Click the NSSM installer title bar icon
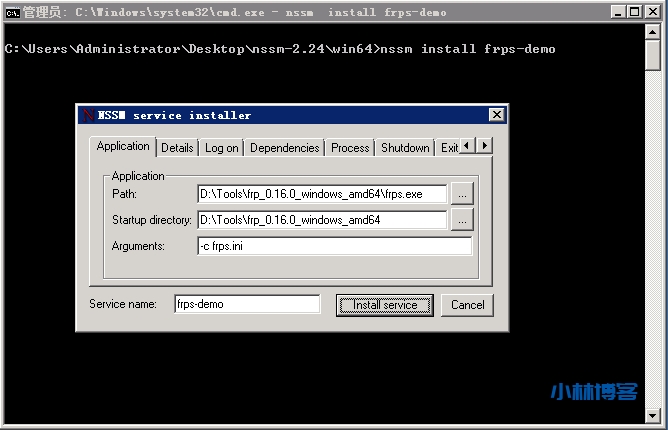The width and height of the screenshot is (668, 430). point(89,115)
